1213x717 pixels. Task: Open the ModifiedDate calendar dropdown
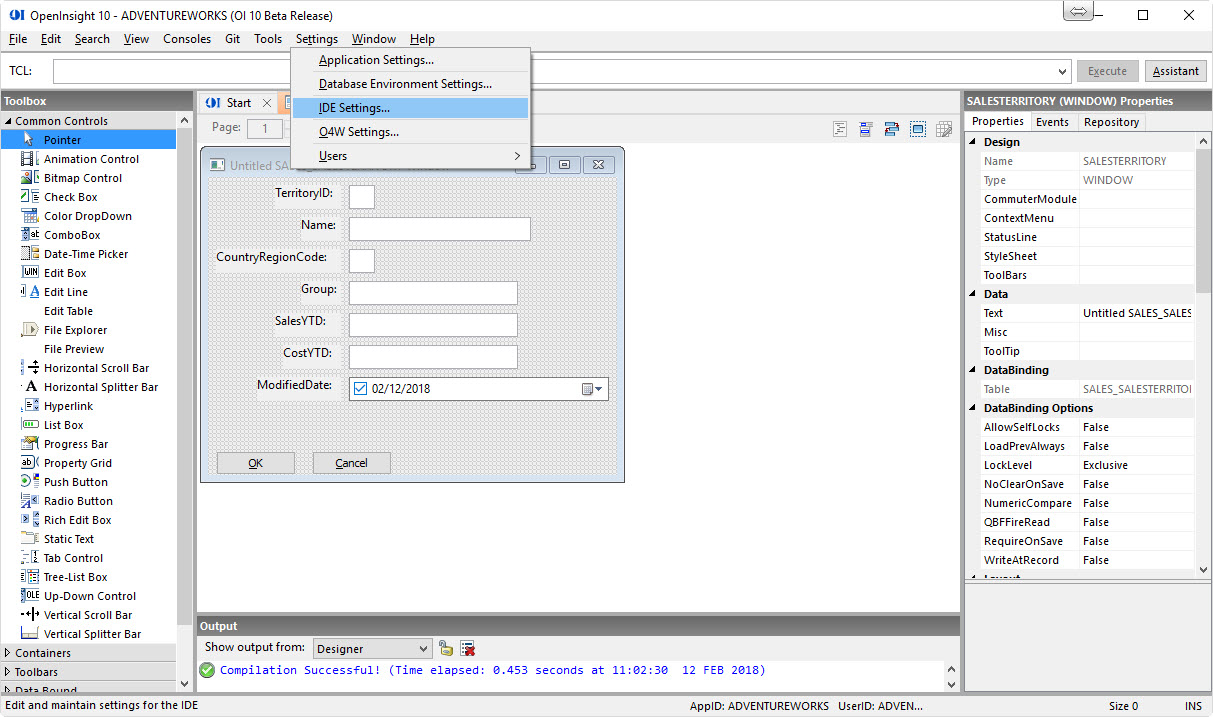(594, 389)
